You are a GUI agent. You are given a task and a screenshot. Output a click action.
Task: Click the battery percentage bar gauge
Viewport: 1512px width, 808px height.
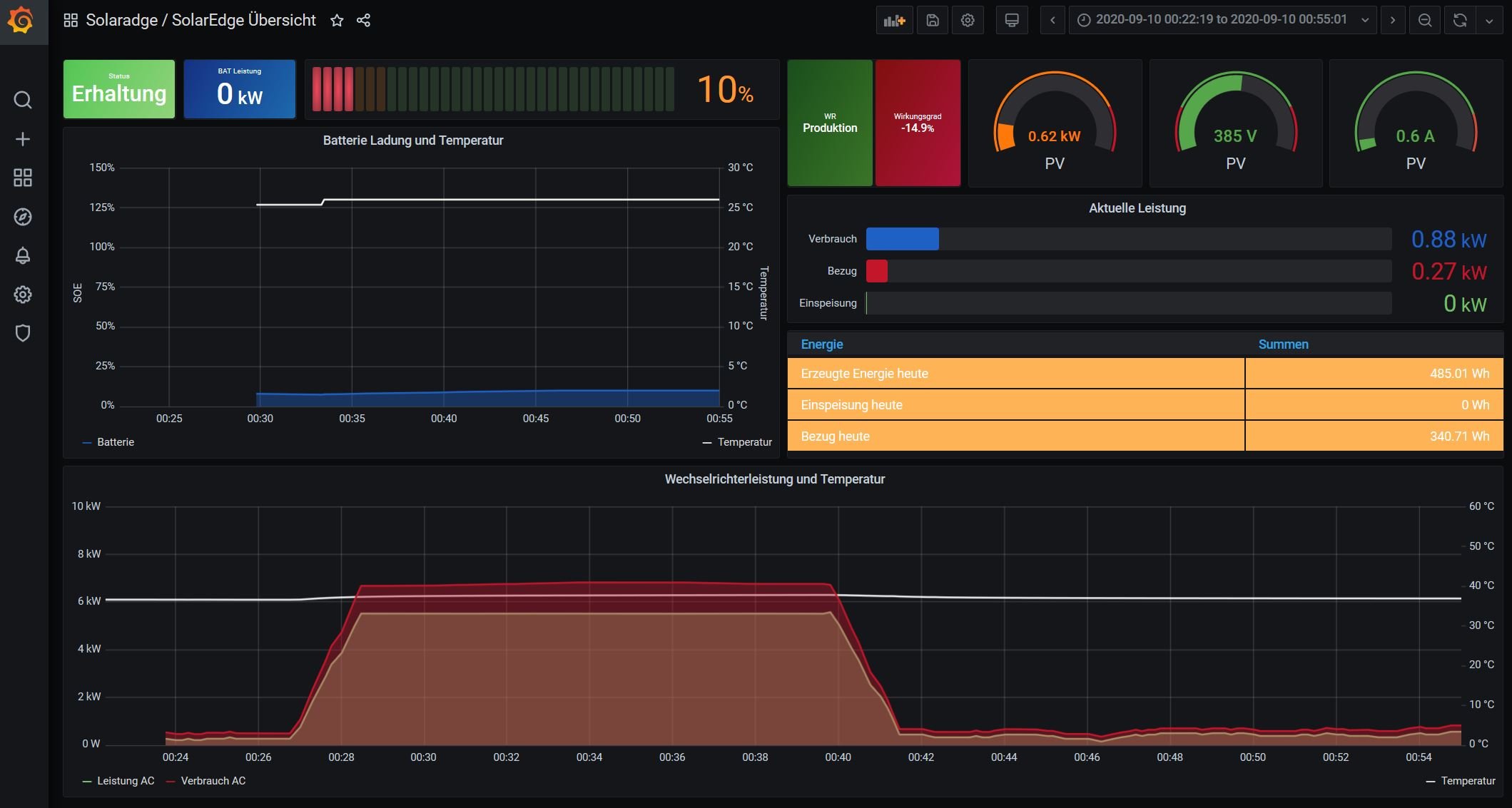(x=493, y=90)
